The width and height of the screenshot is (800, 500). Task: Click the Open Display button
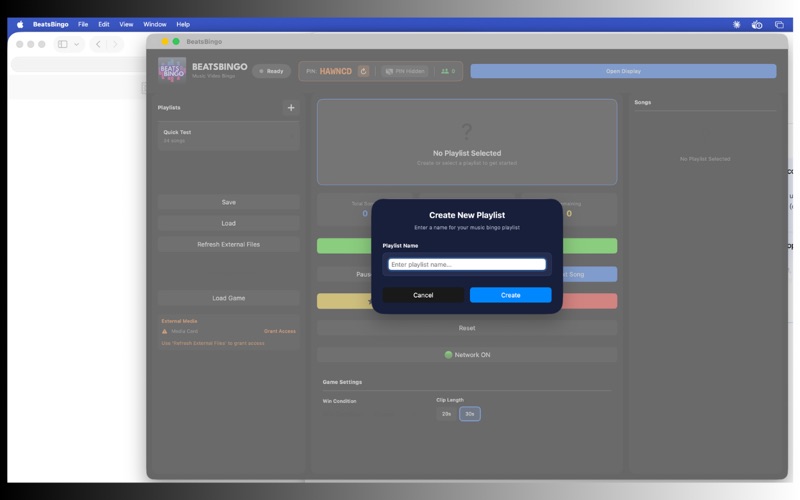pos(623,71)
